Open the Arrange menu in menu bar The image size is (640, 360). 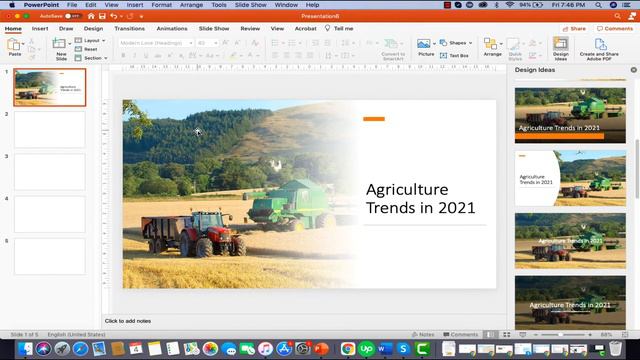191,5
